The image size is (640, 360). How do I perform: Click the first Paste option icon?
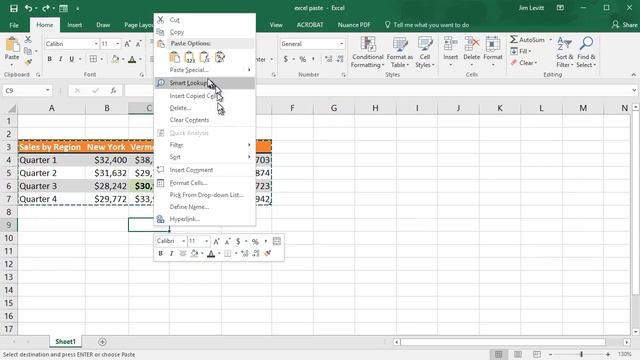175,57
